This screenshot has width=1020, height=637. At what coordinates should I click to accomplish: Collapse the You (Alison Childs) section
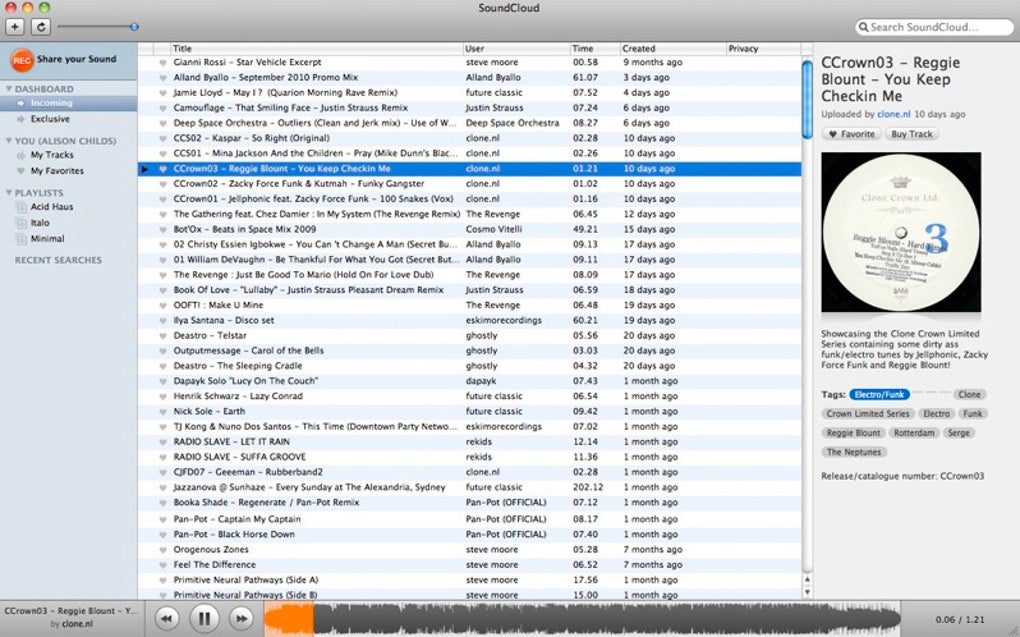tap(9, 141)
